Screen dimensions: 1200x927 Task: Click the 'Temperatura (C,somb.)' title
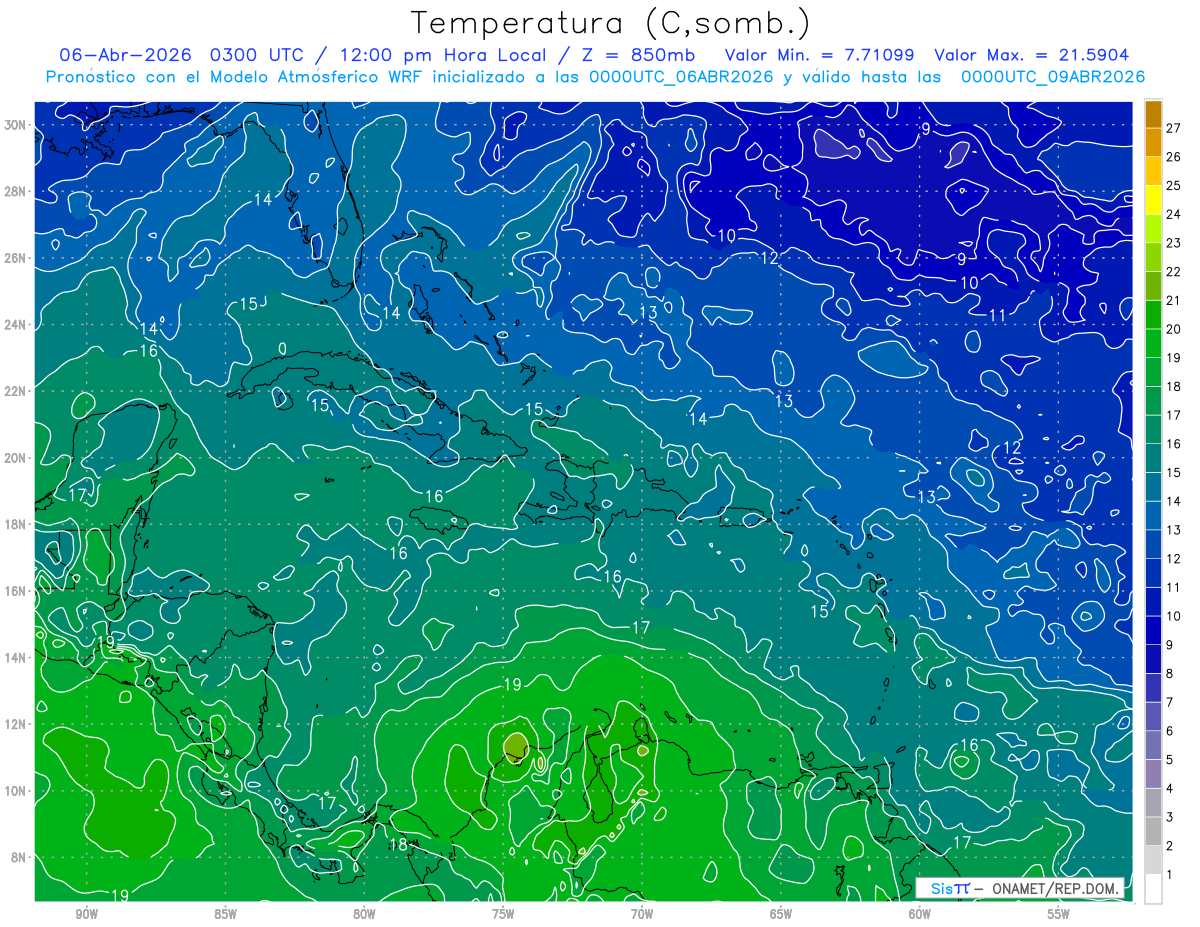(x=611, y=23)
